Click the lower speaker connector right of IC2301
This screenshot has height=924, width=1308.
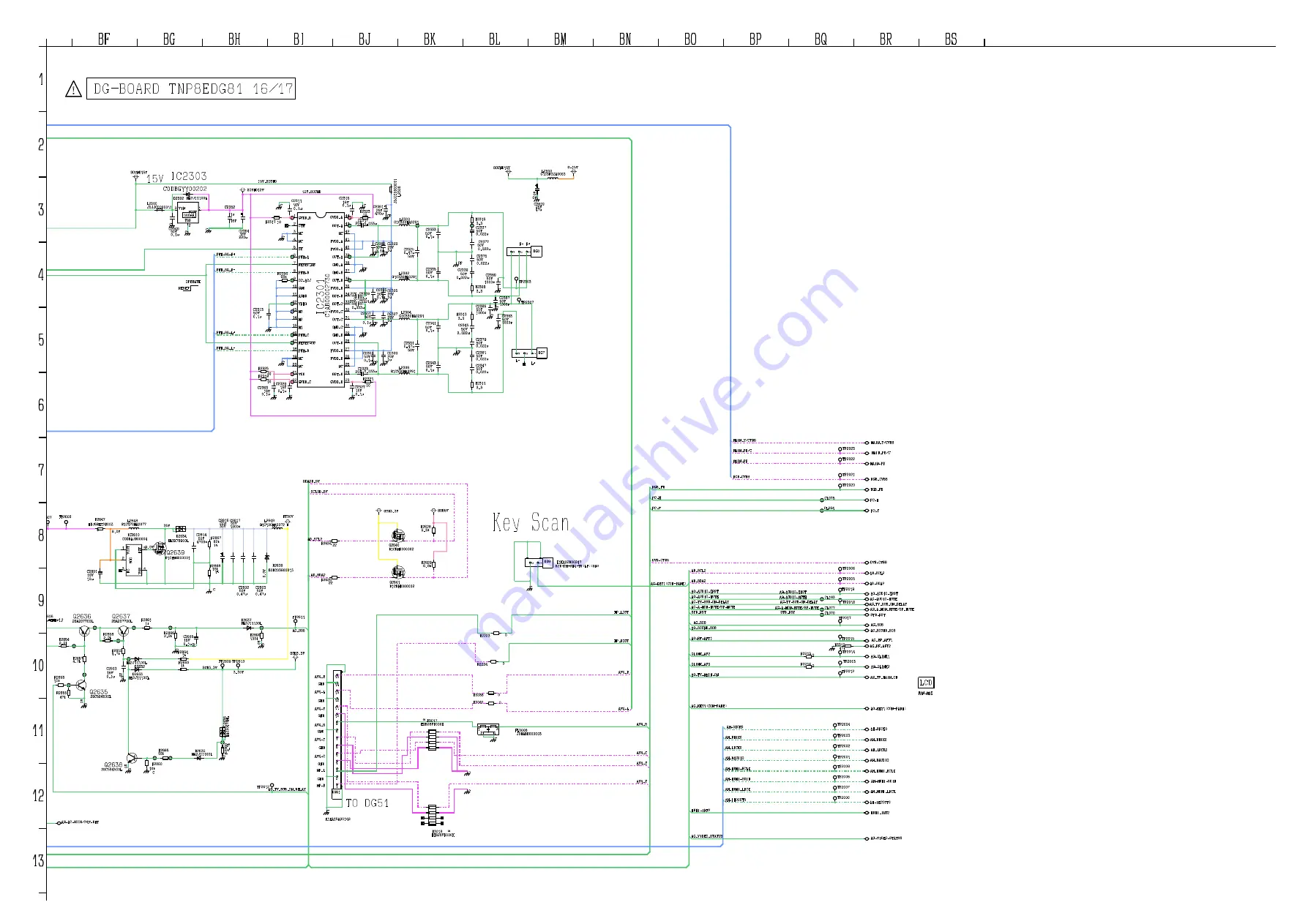529,353
